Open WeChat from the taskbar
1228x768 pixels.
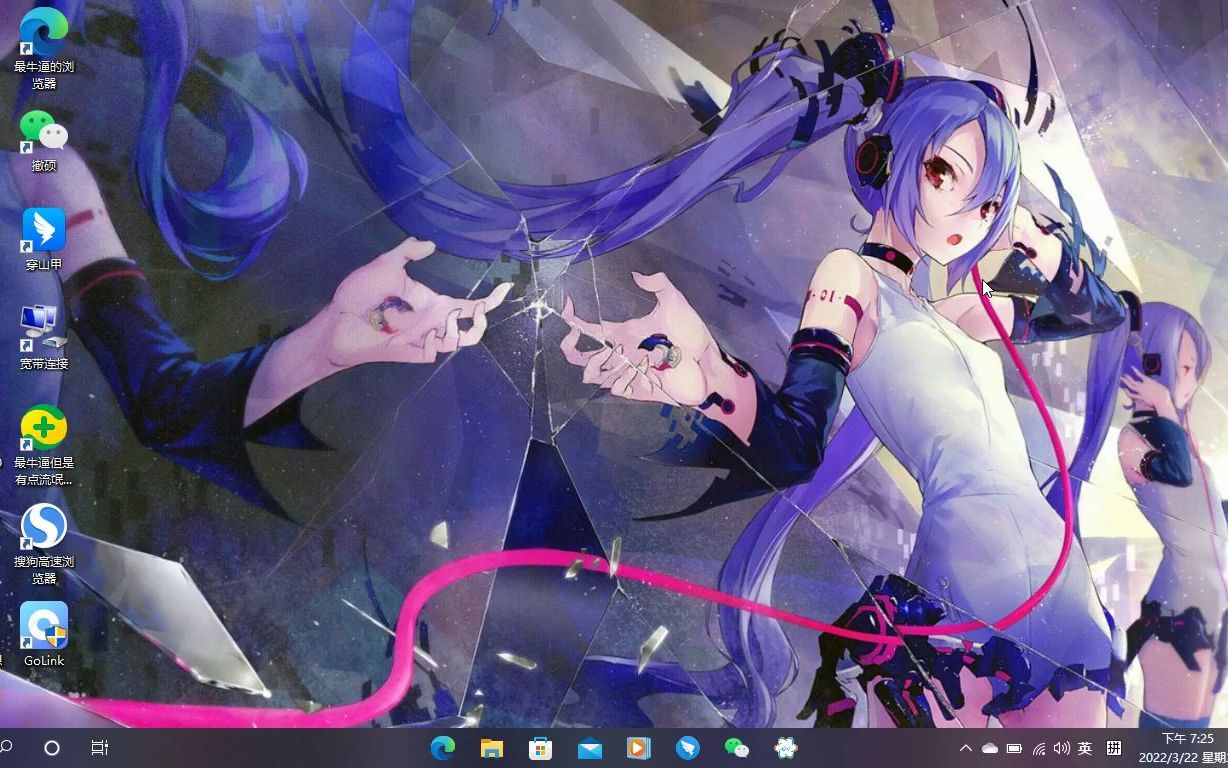[x=736, y=747]
